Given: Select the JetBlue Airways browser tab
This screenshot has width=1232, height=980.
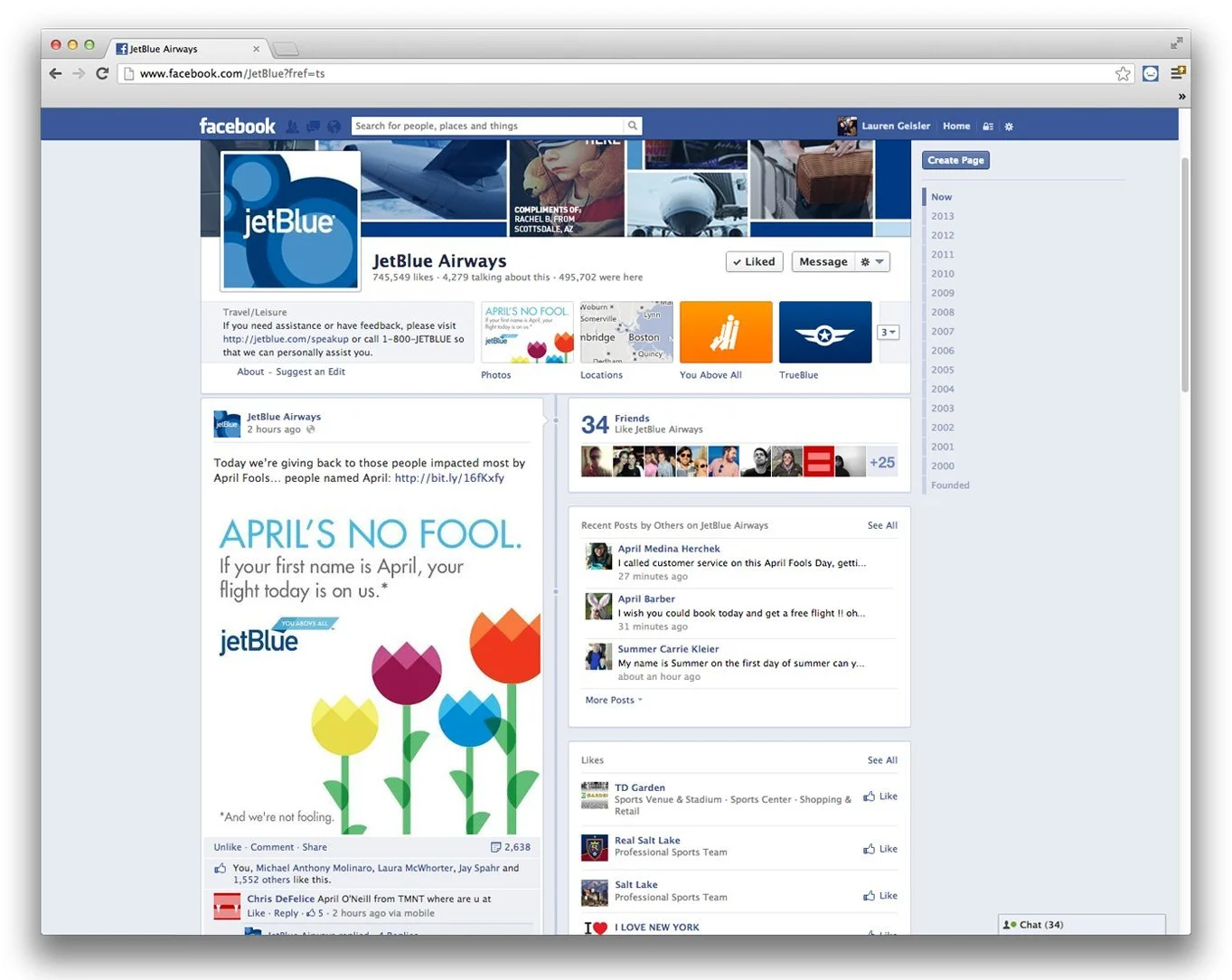Looking at the screenshot, I should coord(188,49).
